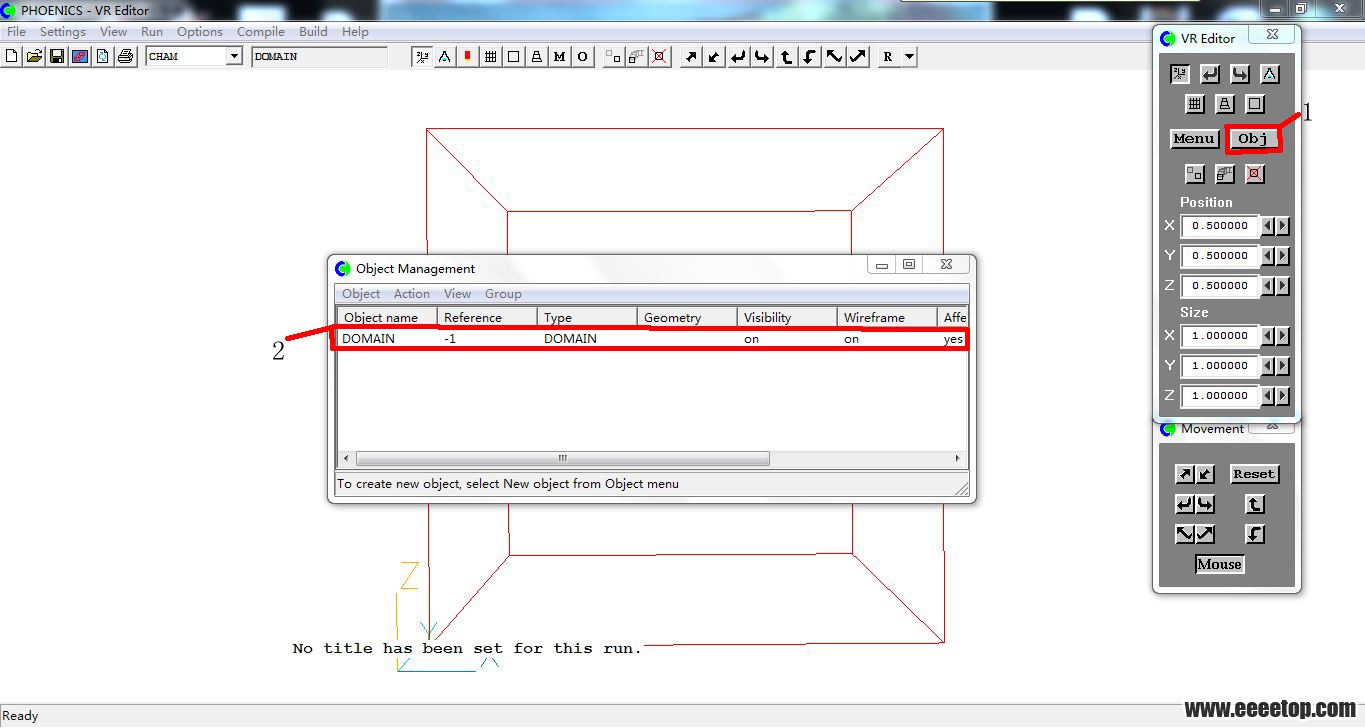Click the wireframe square icon in main toolbar
1365x728 pixels.
[514, 57]
